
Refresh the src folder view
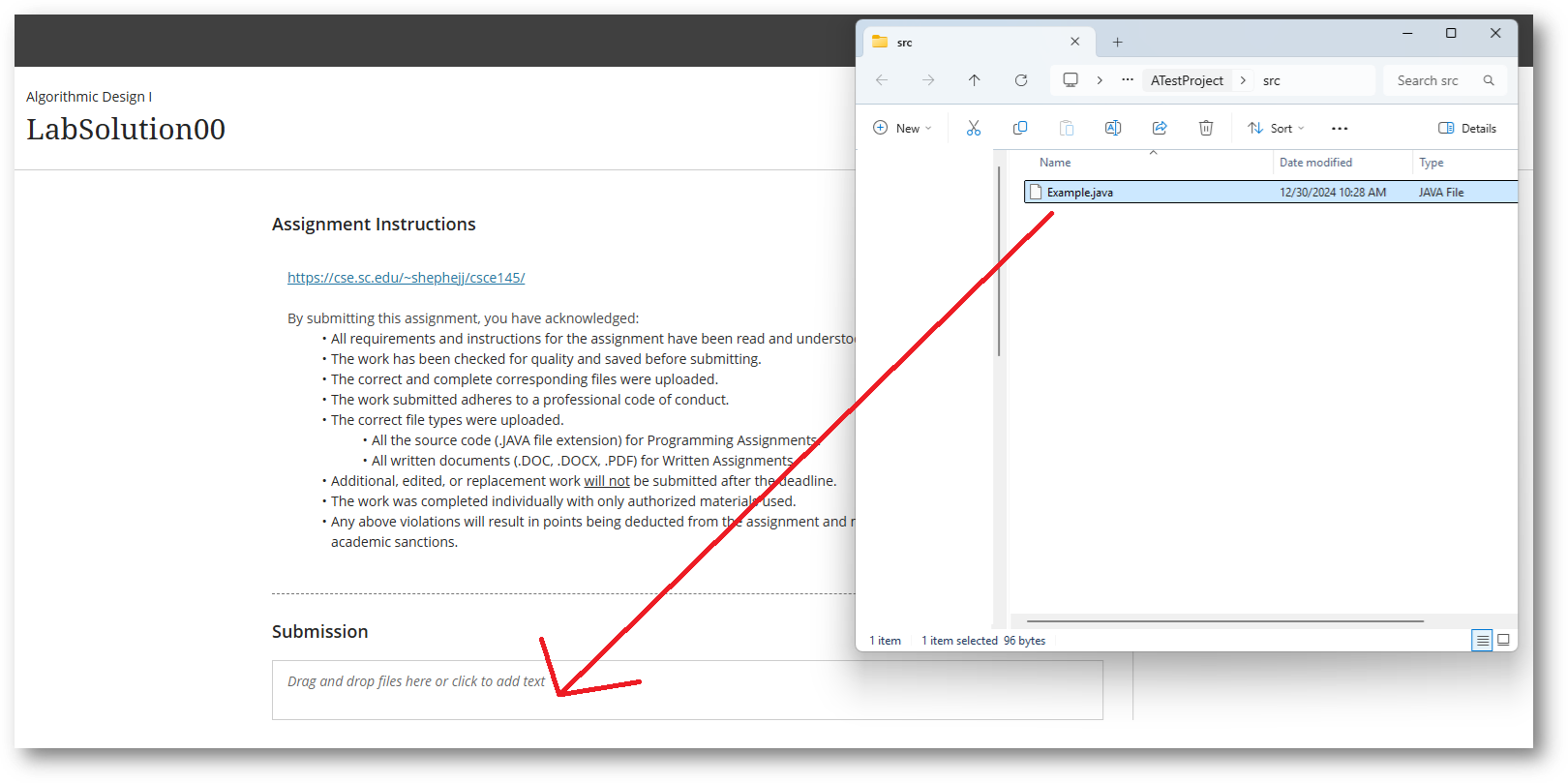click(x=1021, y=80)
